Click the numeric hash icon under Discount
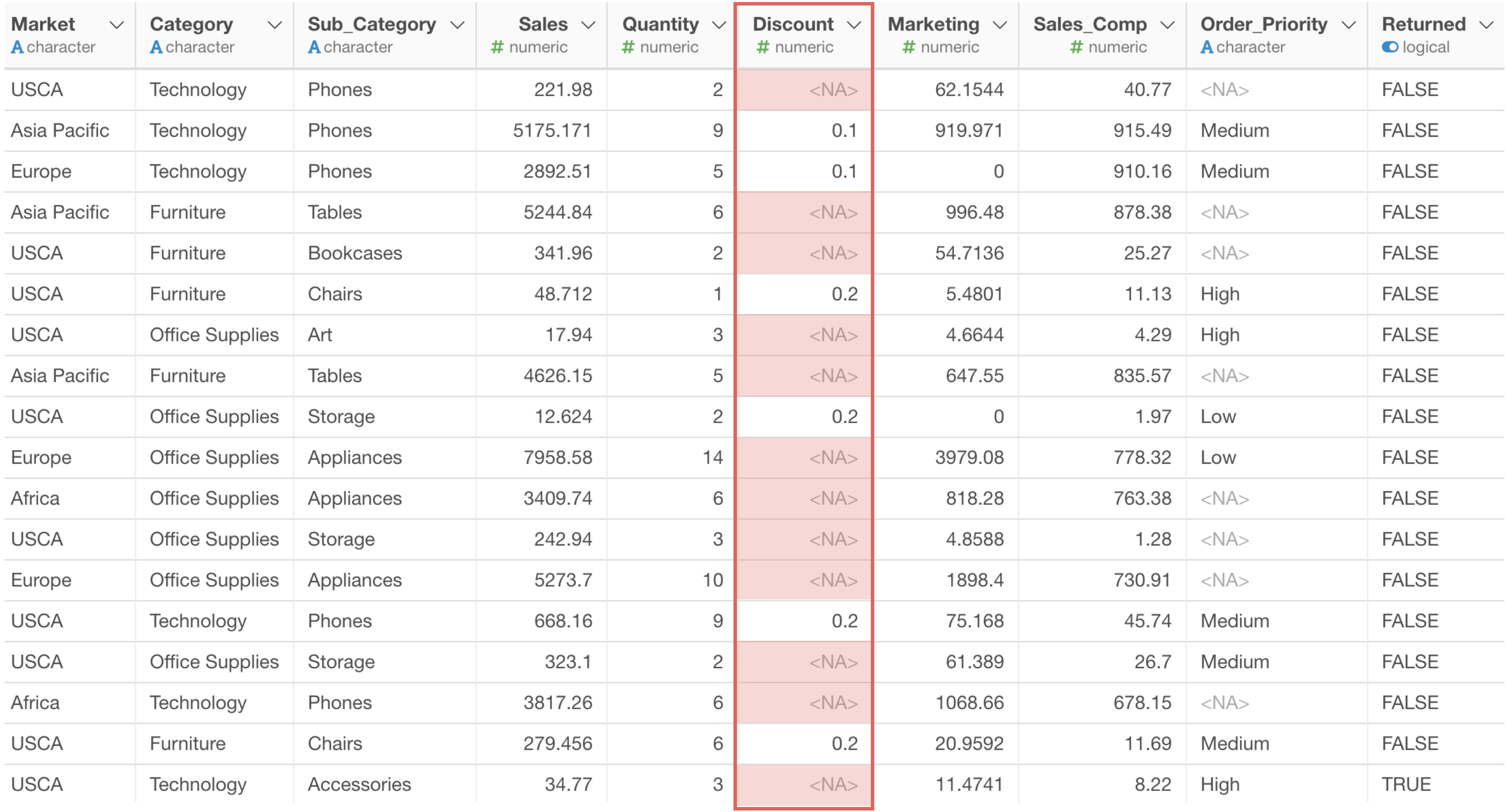This screenshot has height=812, width=1506. [763, 47]
